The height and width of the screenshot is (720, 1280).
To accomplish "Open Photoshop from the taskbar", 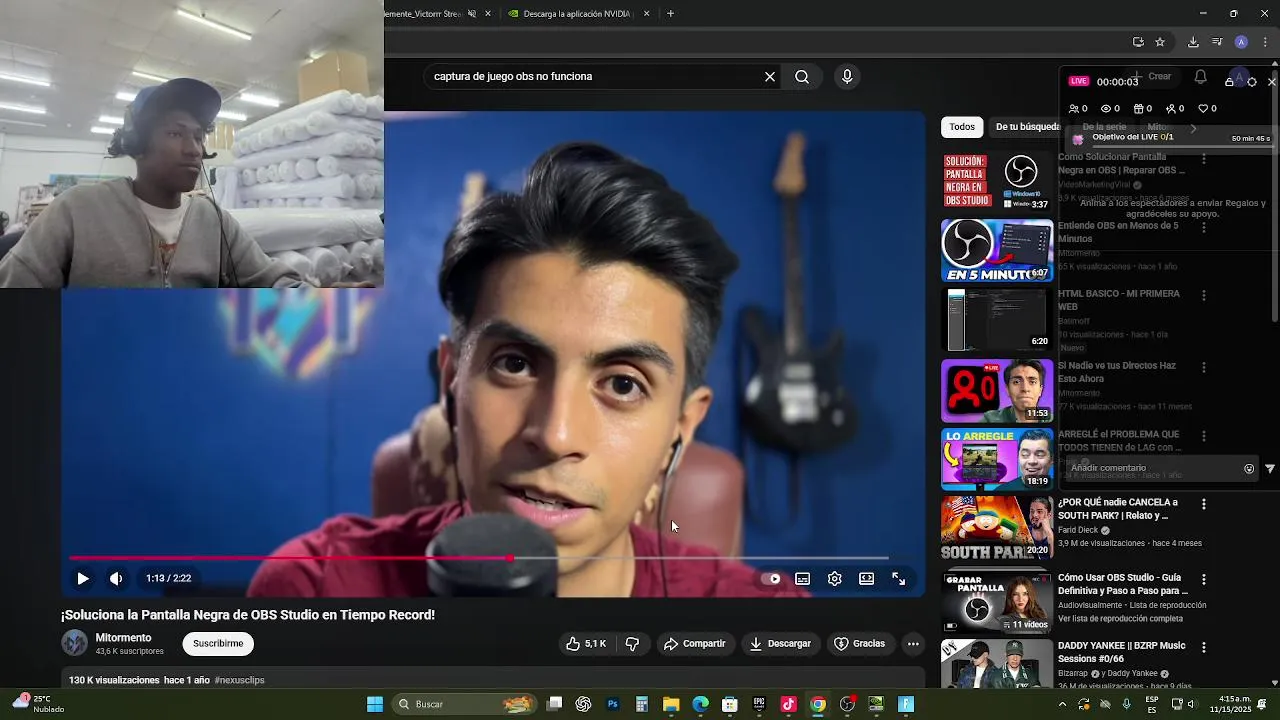I will 613,704.
